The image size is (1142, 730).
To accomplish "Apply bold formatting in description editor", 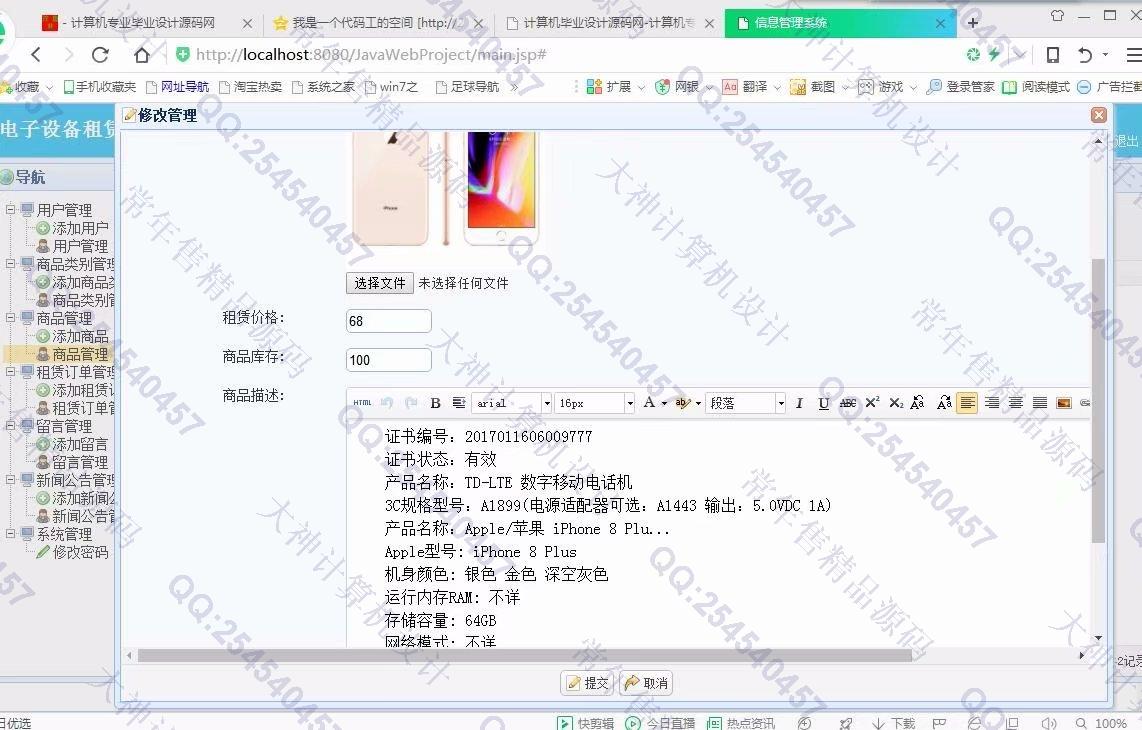I will [x=436, y=403].
